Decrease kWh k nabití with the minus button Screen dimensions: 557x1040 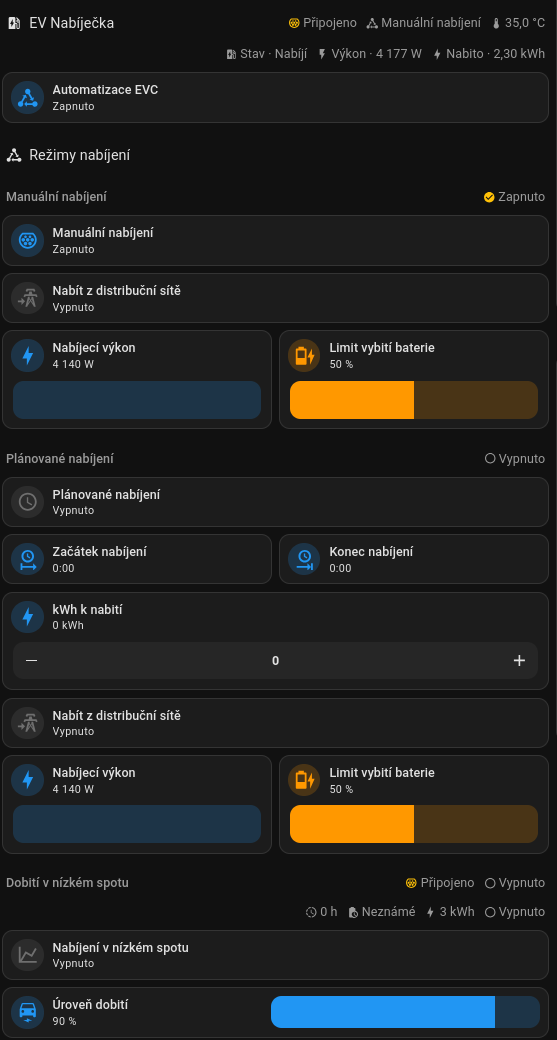pos(31,661)
